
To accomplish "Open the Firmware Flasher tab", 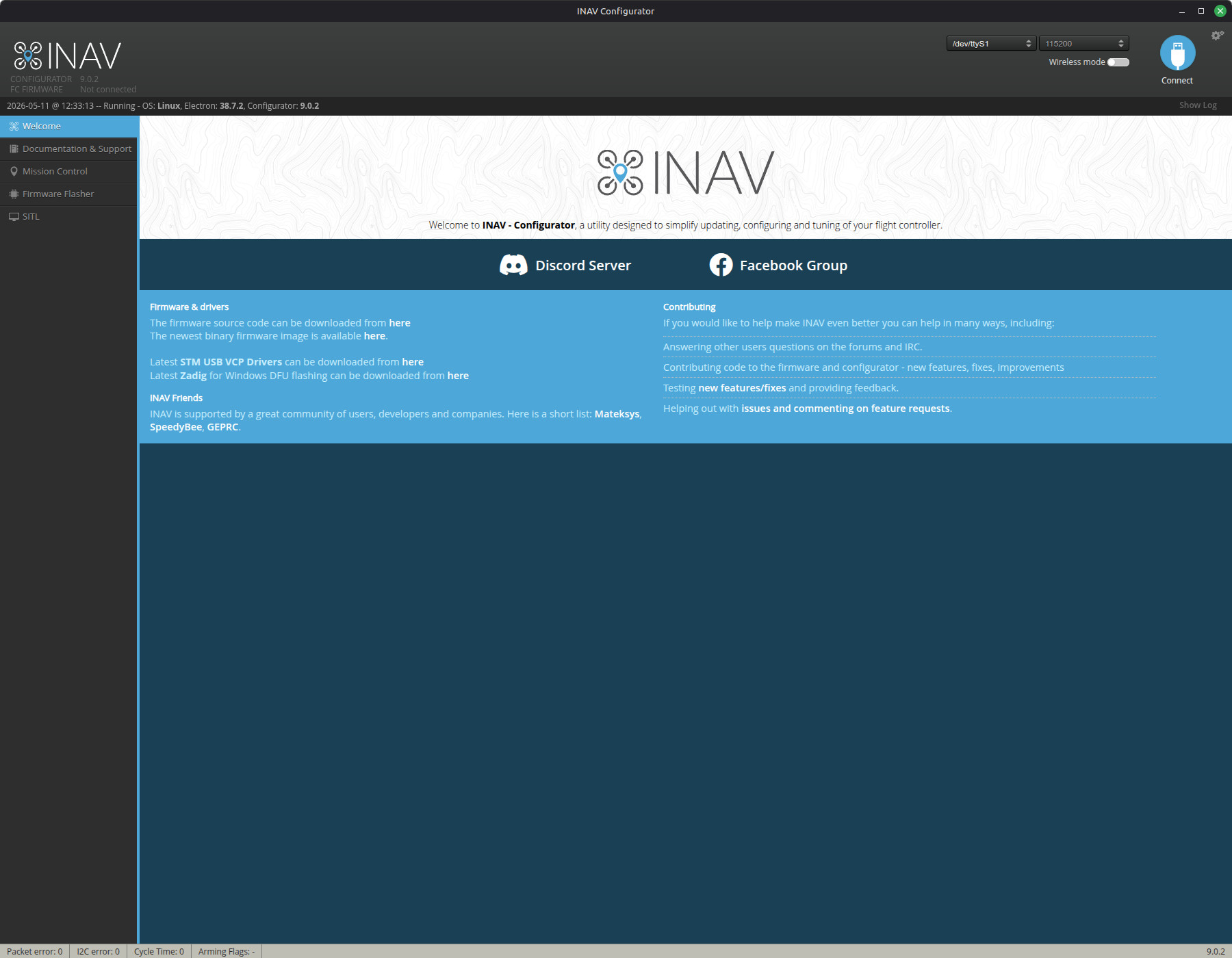I will [68, 194].
